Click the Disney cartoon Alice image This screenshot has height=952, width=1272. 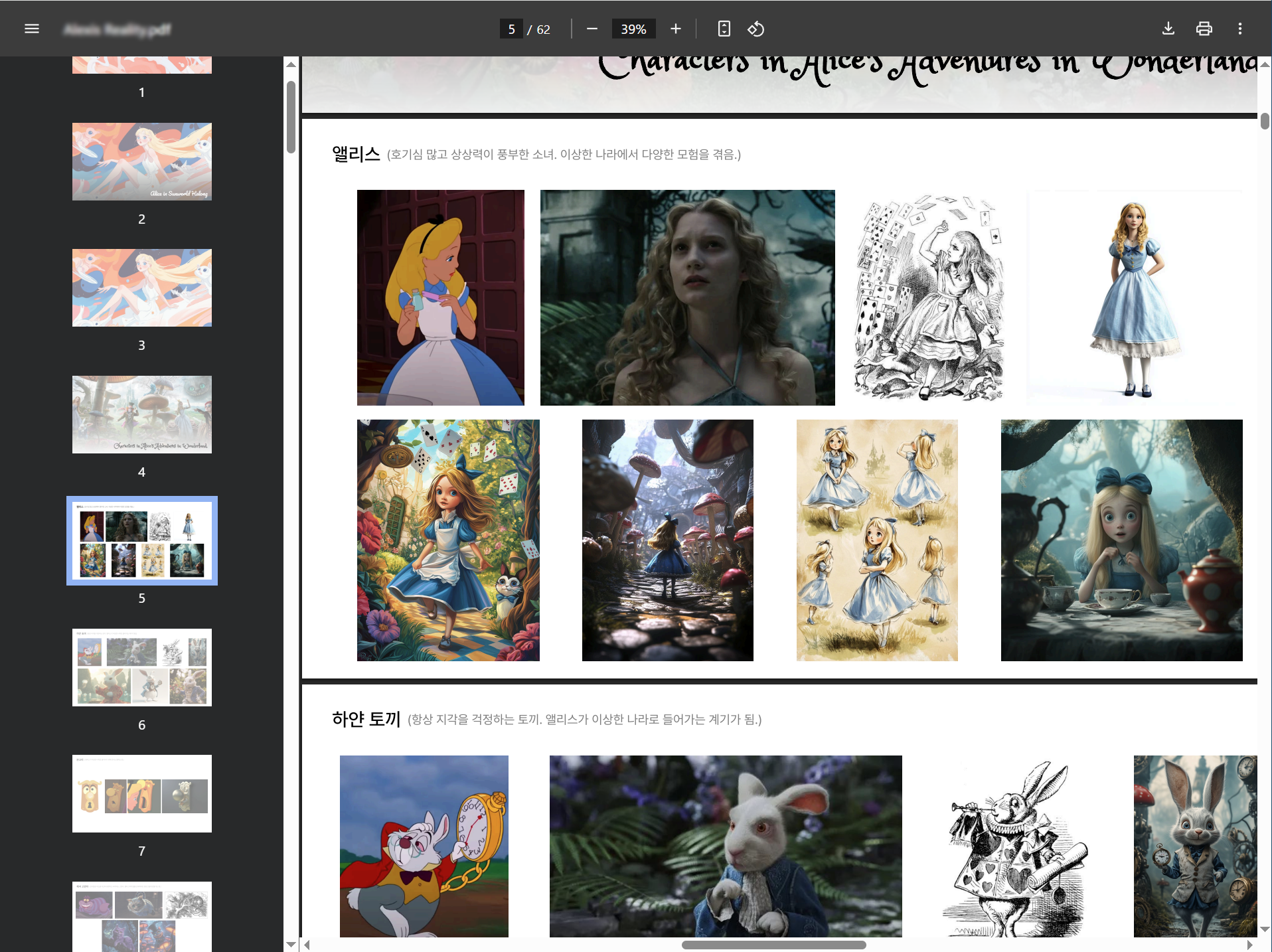click(x=441, y=297)
